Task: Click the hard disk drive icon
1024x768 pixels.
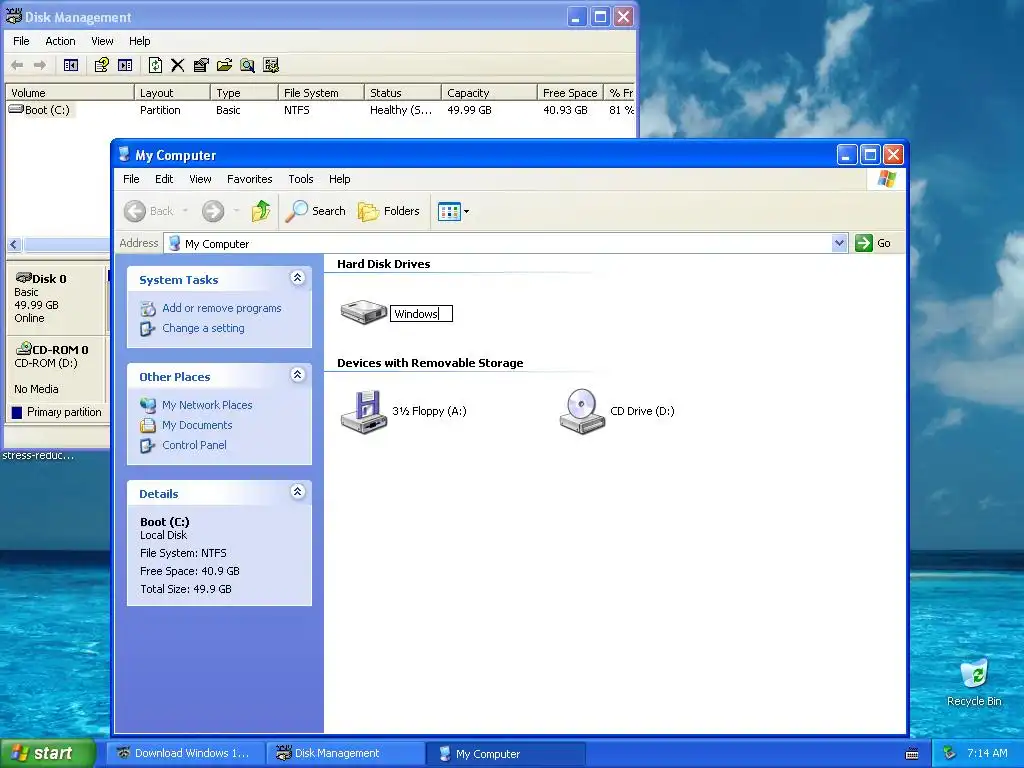Action: click(364, 312)
